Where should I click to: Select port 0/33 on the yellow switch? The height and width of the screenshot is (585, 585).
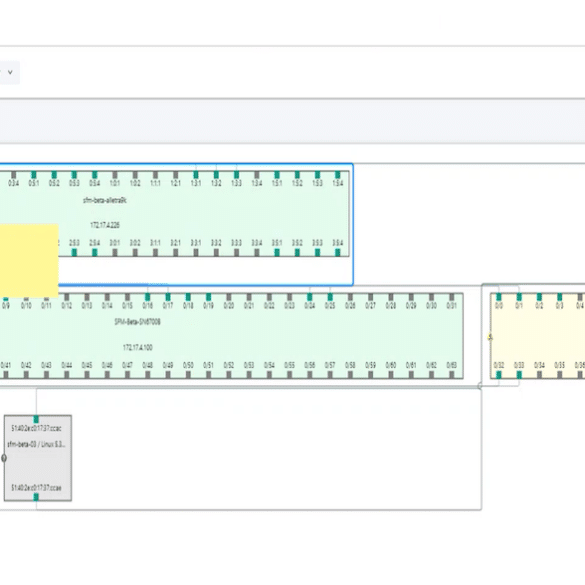(519, 375)
